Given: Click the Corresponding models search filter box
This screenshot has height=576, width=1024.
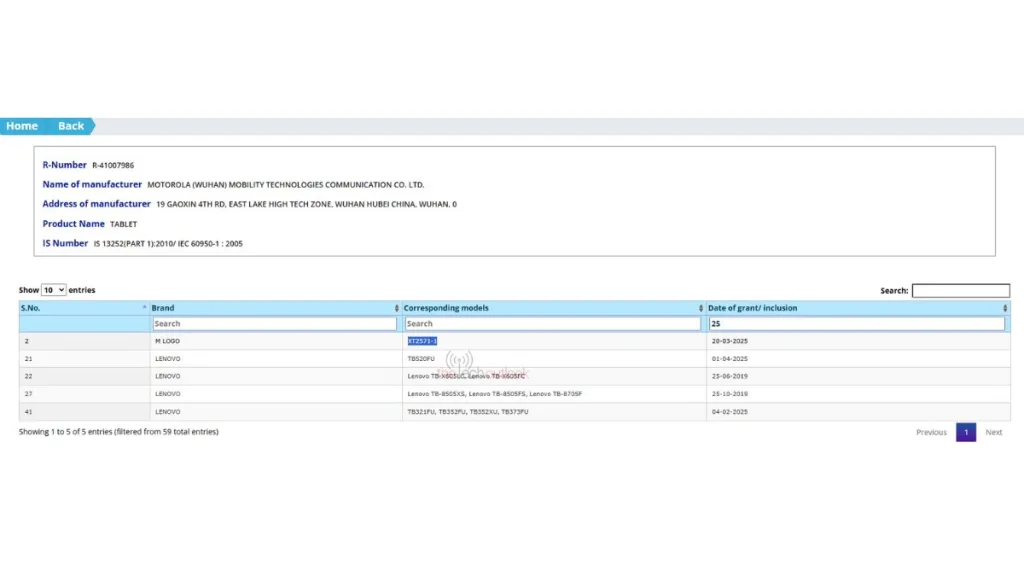Looking at the screenshot, I should [553, 324].
